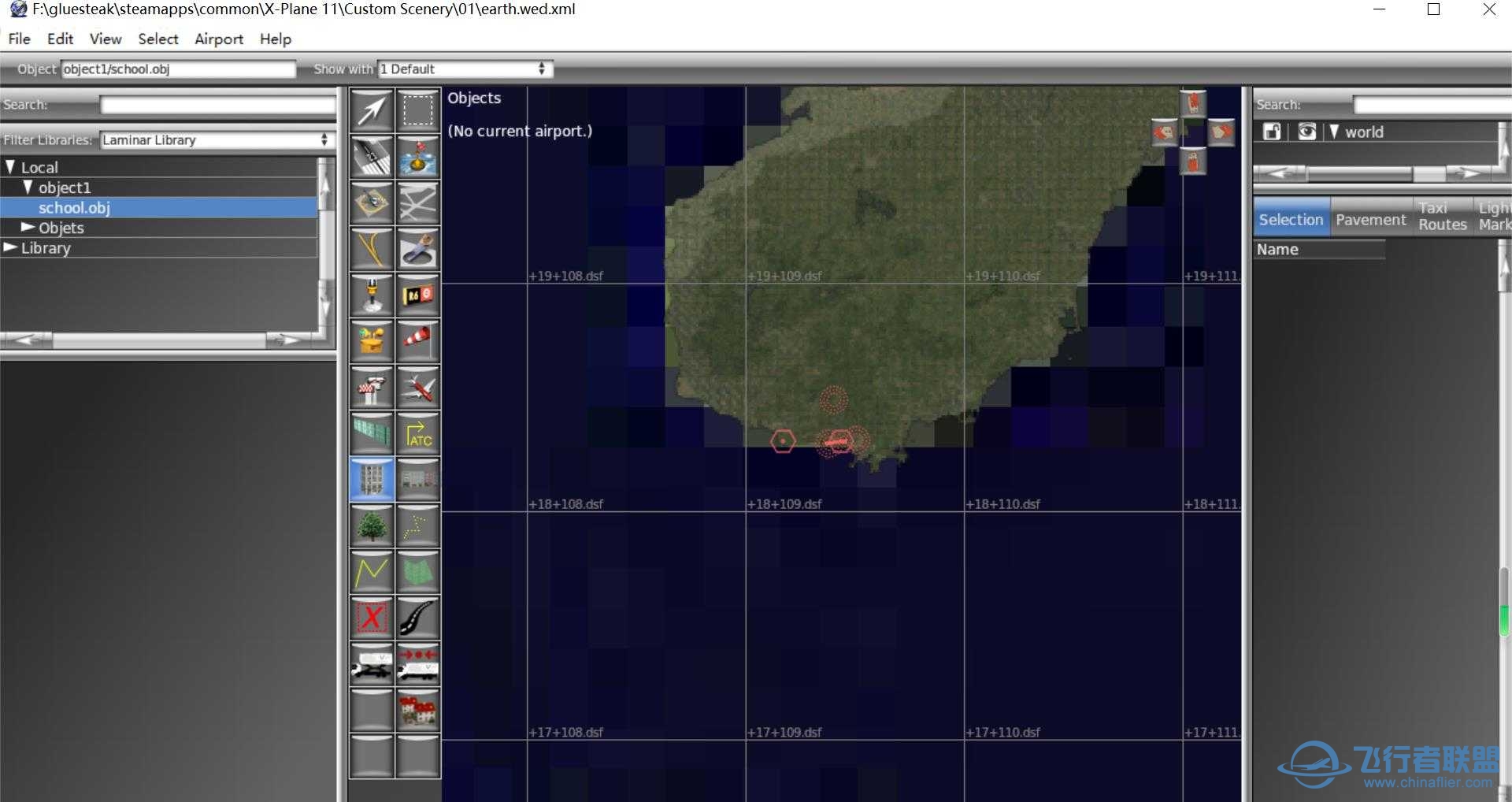Select the Helipad tool
Viewport: 1512px width, 802px height.
pos(371,202)
